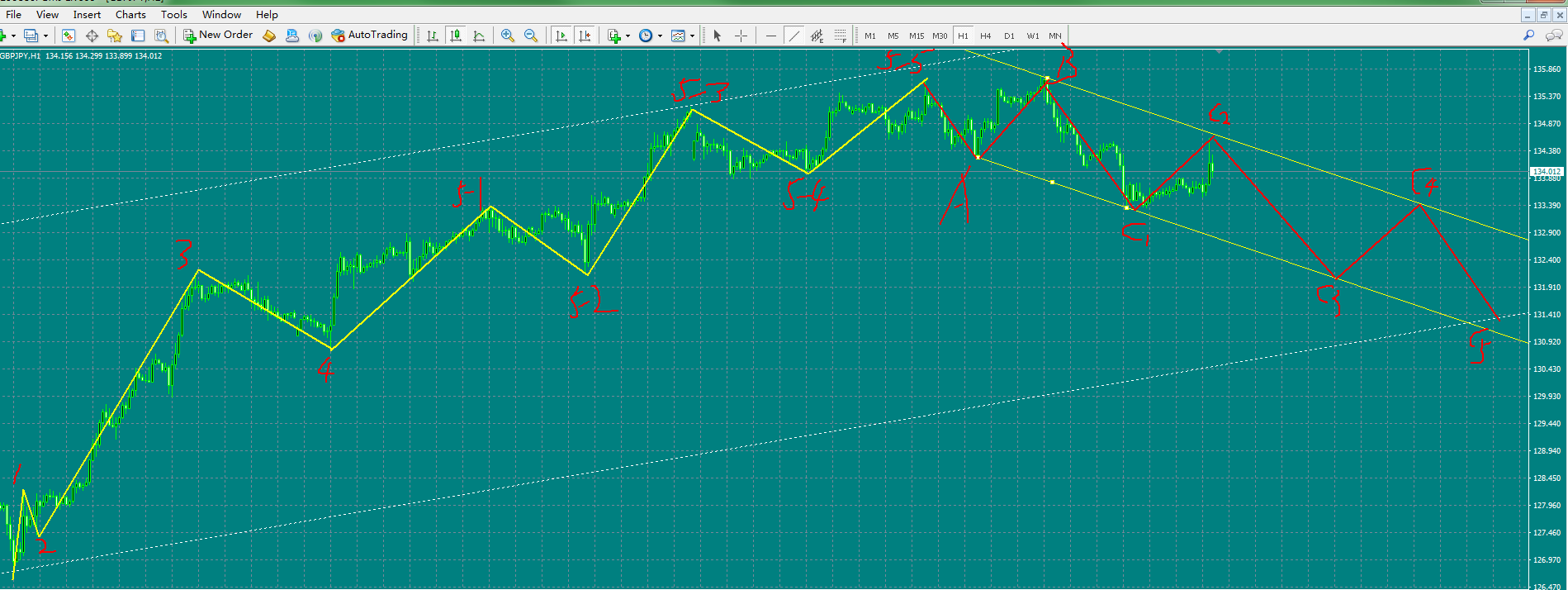
Task: Expand the new chart dropdown arrow
Action: [14, 36]
